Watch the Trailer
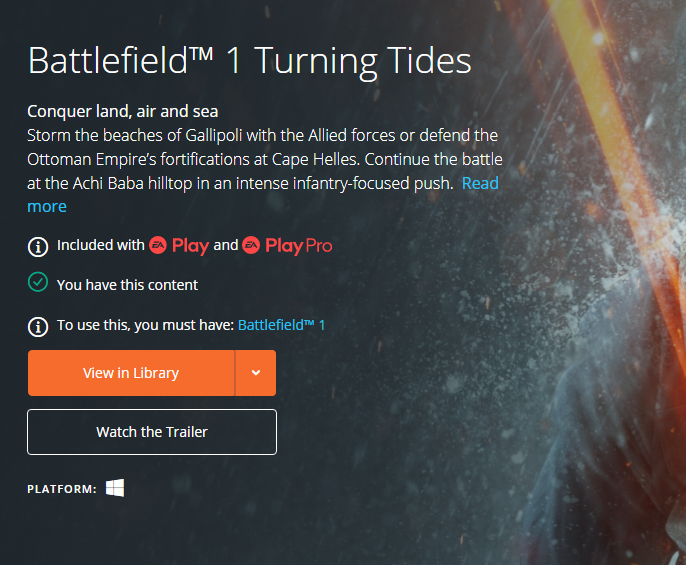 pyautogui.click(x=152, y=432)
